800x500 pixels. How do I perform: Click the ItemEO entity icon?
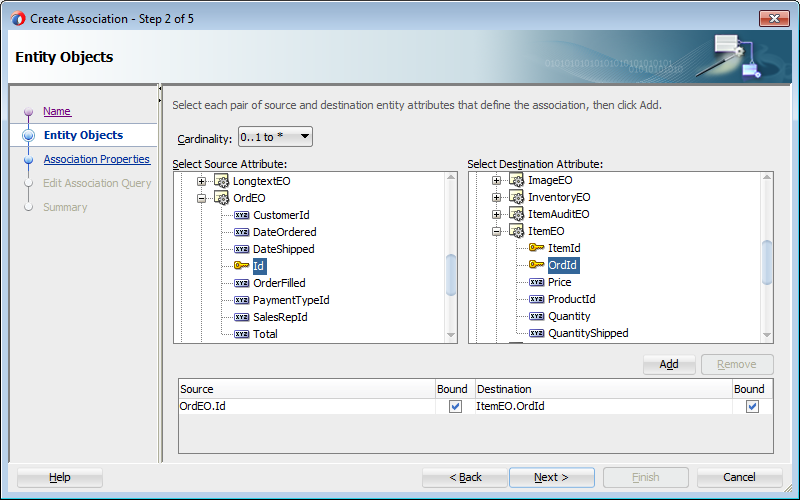(x=516, y=231)
